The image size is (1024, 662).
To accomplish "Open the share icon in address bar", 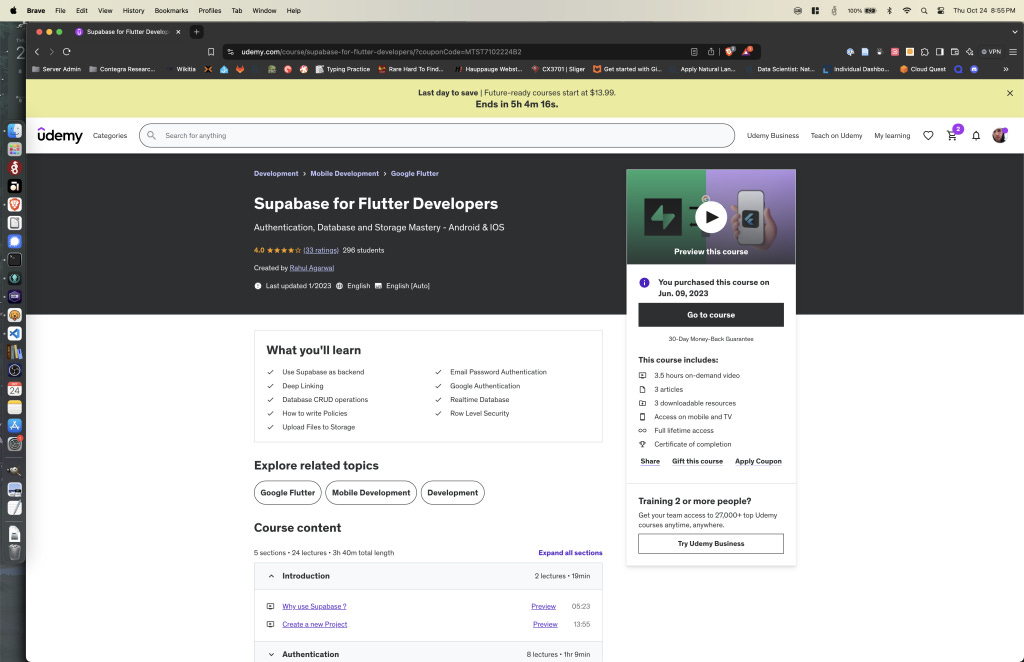I will coord(711,52).
